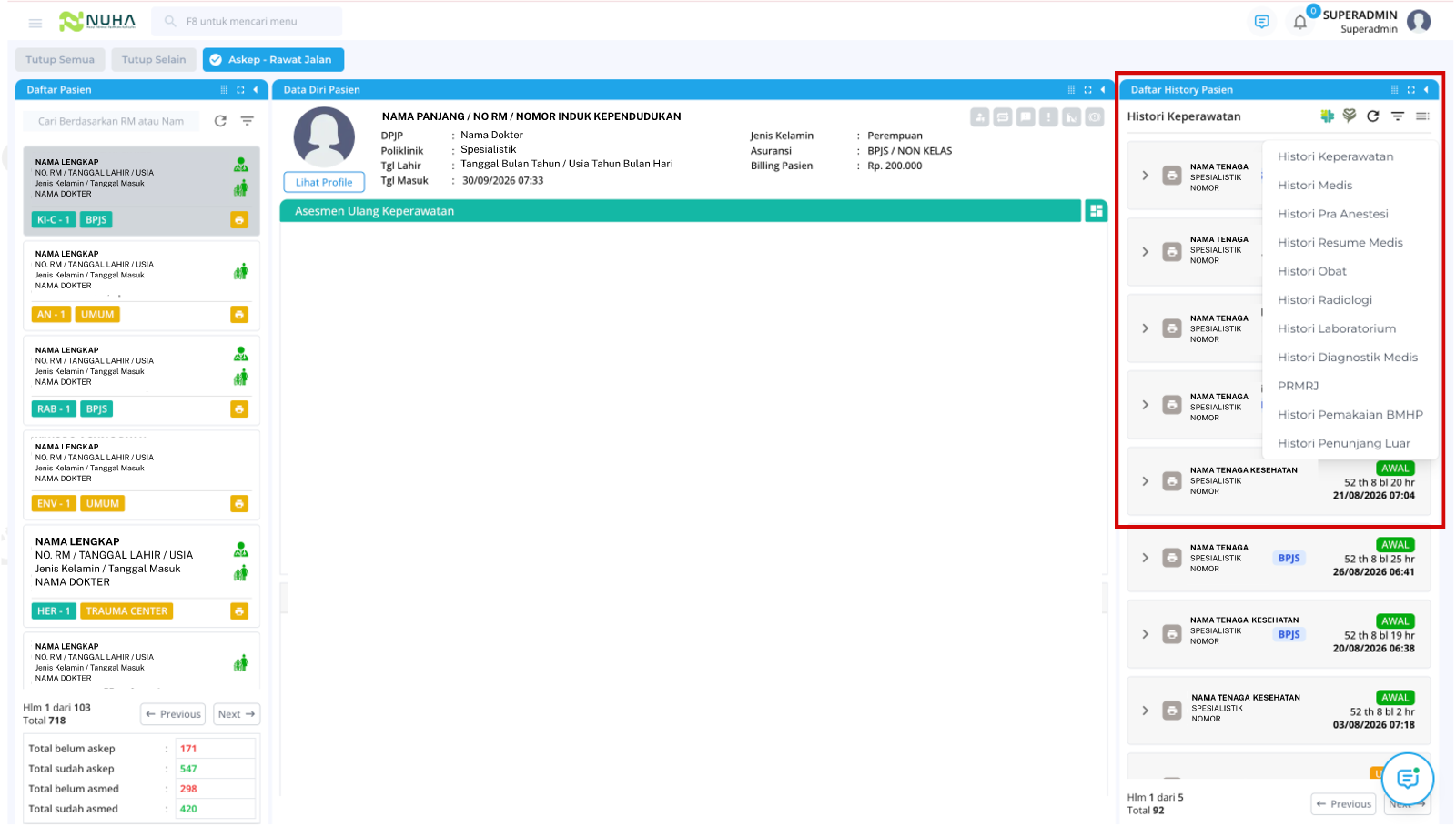Open the floating chat bubble button

(x=1408, y=779)
